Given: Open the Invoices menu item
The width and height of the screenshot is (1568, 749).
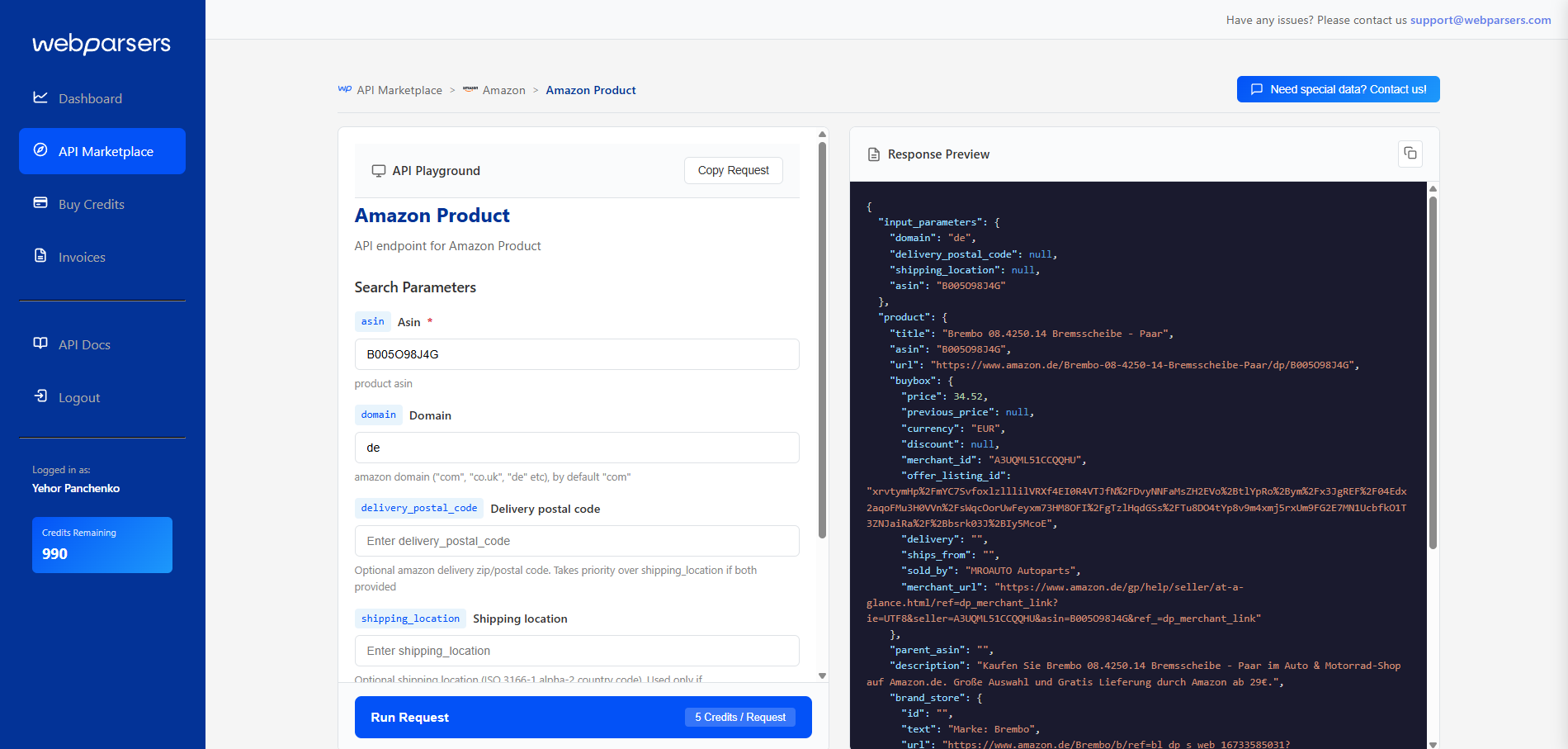Looking at the screenshot, I should [x=82, y=258].
